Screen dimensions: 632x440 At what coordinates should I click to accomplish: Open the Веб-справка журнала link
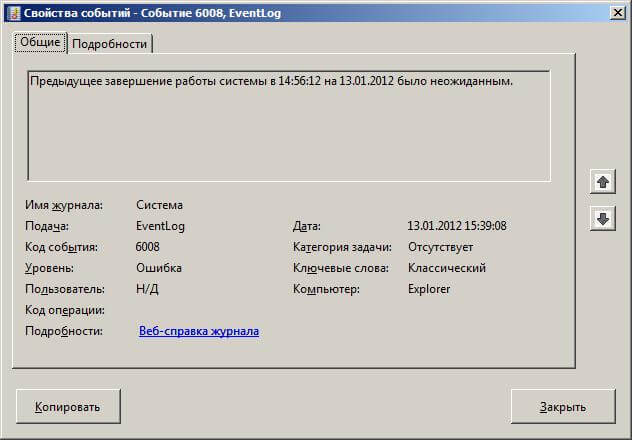[x=199, y=331]
